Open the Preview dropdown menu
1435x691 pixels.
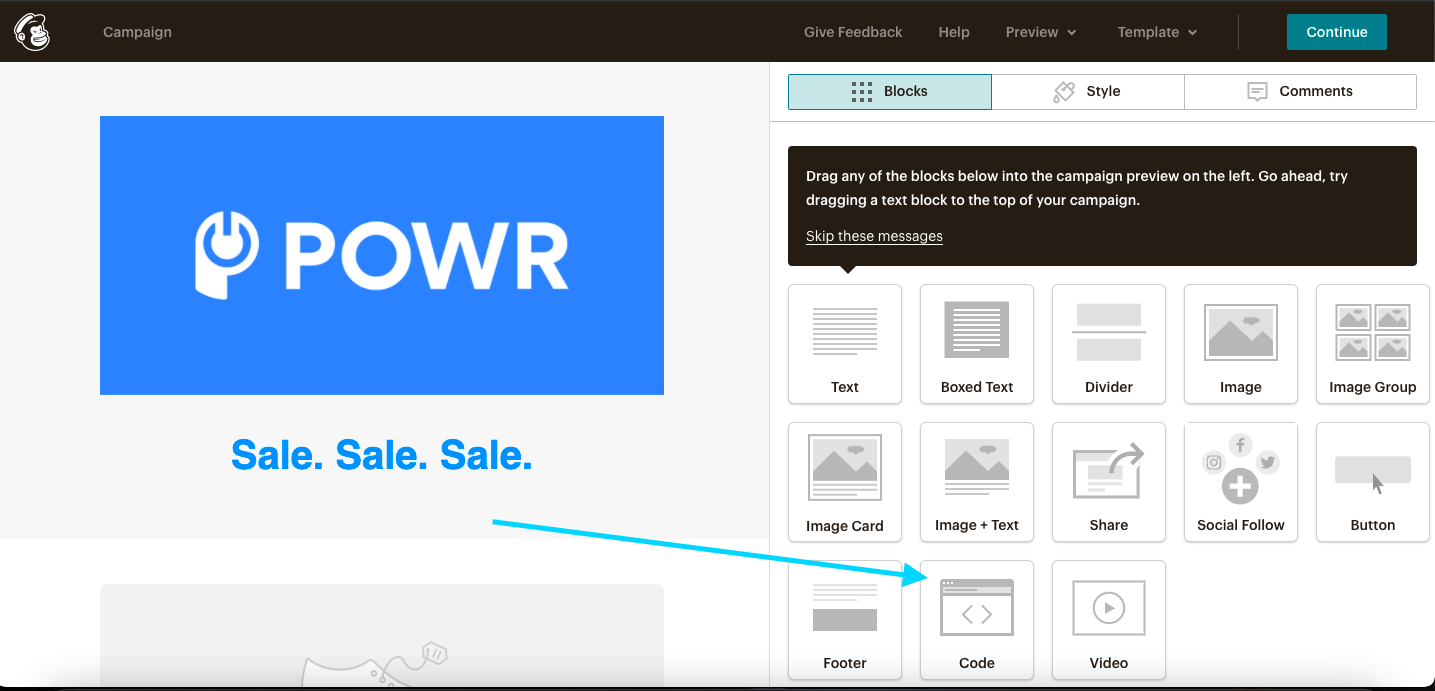point(1041,32)
